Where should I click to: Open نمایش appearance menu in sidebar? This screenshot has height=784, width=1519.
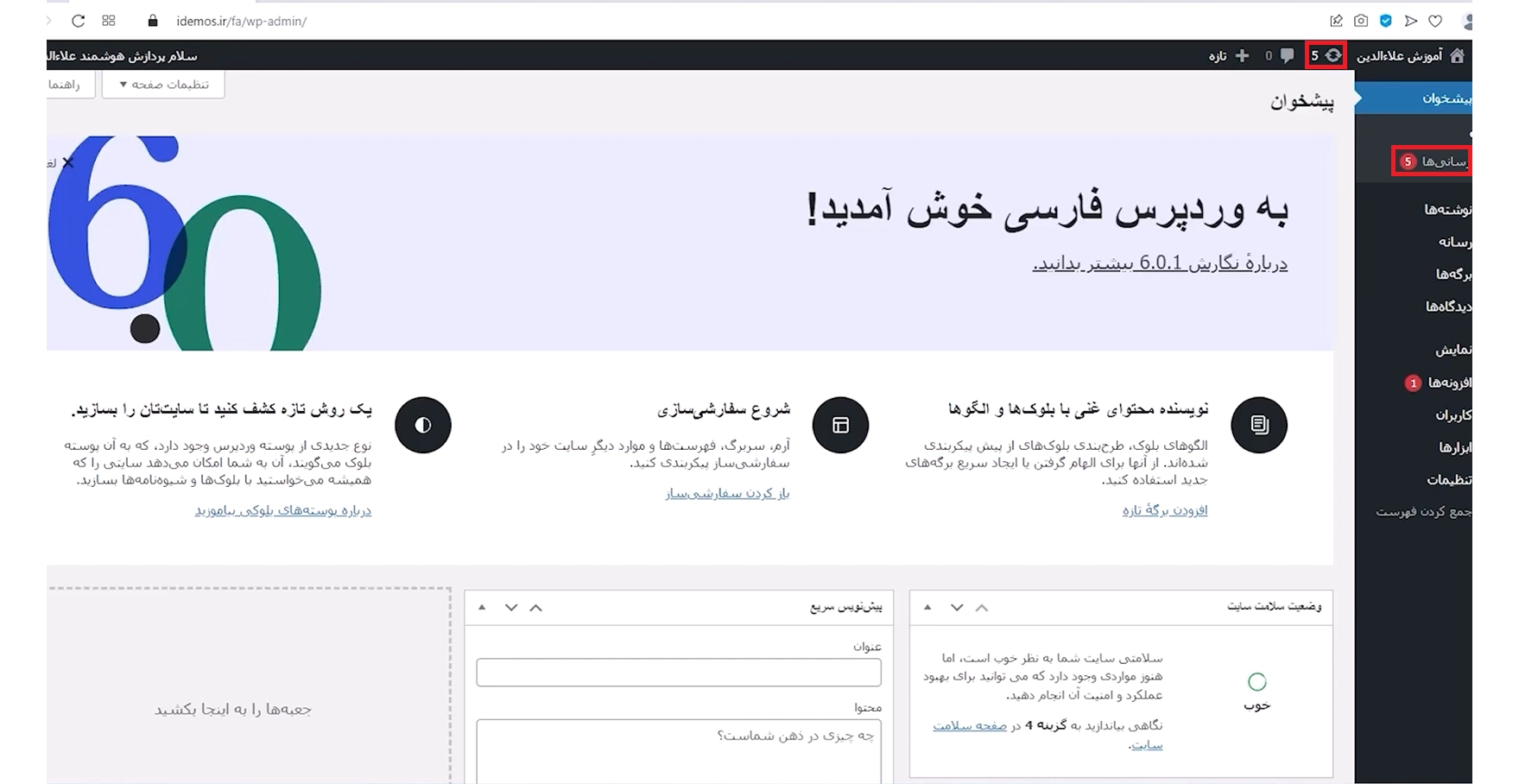coord(1453,350)
